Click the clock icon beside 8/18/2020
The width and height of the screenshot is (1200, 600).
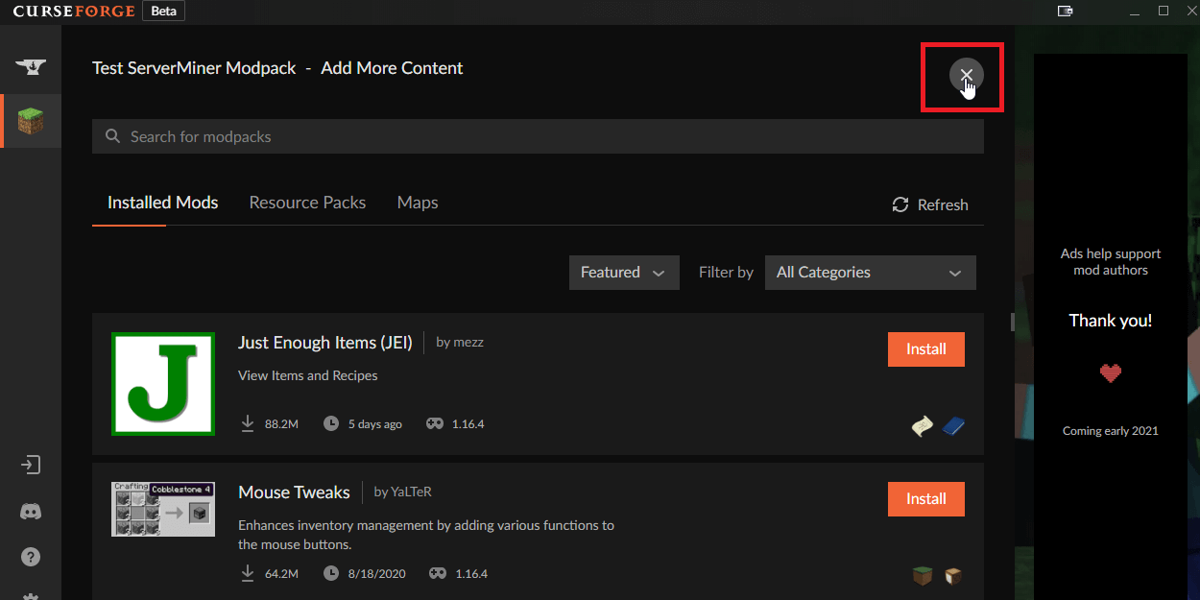(x=331, y=573)
